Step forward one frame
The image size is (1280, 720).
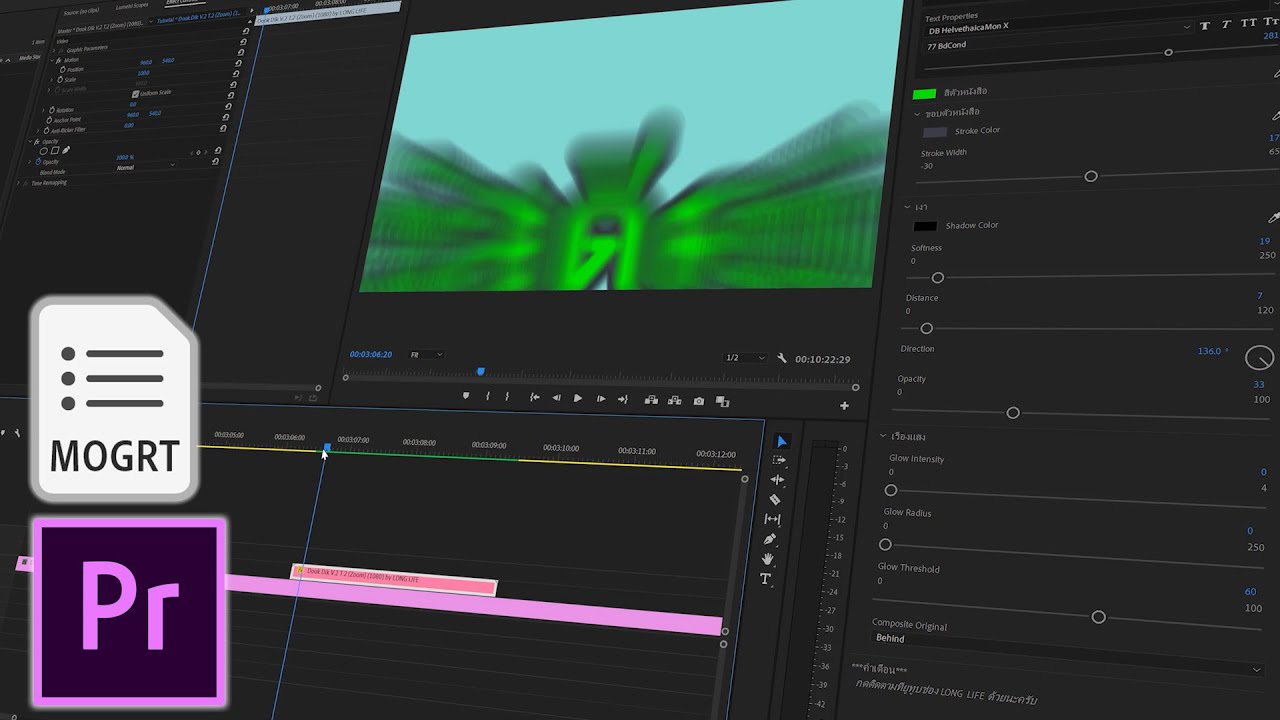600,399
